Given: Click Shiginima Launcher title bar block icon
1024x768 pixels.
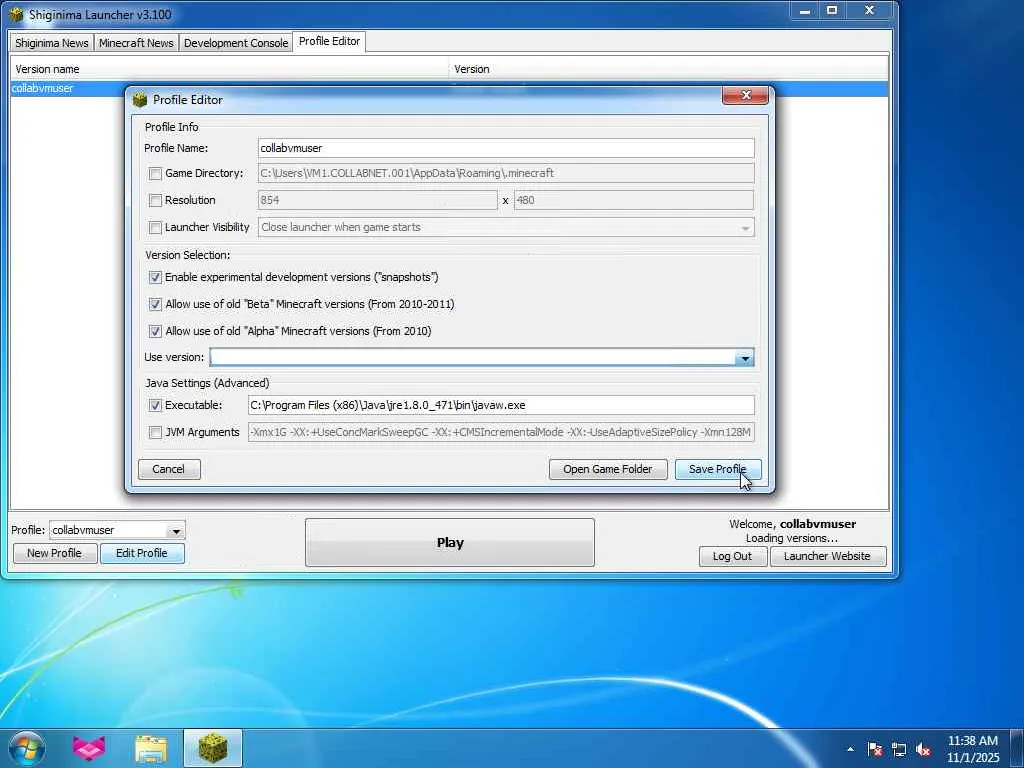Looking at the screenshot, I should pyautogui.click(x=16, y=14).
